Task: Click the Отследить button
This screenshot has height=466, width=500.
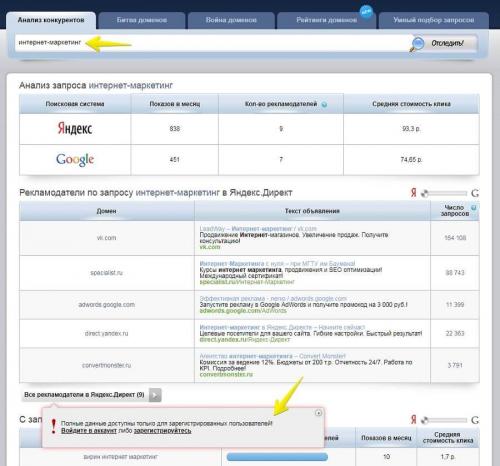Action: tap(447, 43)
